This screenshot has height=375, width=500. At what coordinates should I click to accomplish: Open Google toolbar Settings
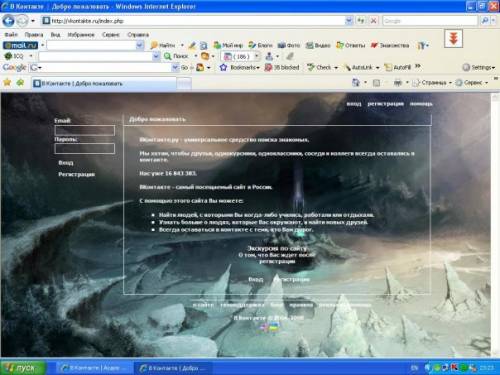[478, 67]
